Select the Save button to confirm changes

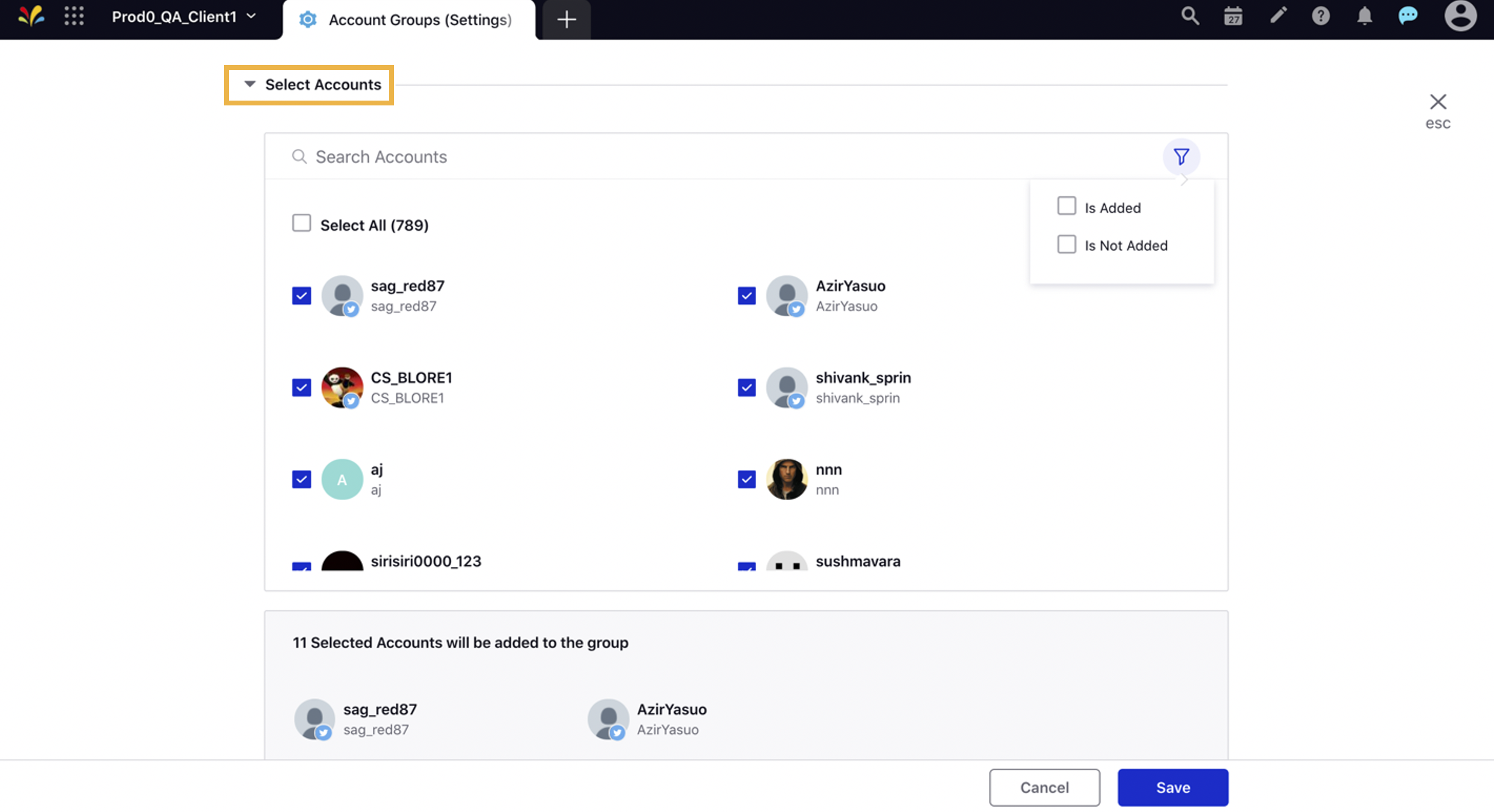click(1173, 787)
